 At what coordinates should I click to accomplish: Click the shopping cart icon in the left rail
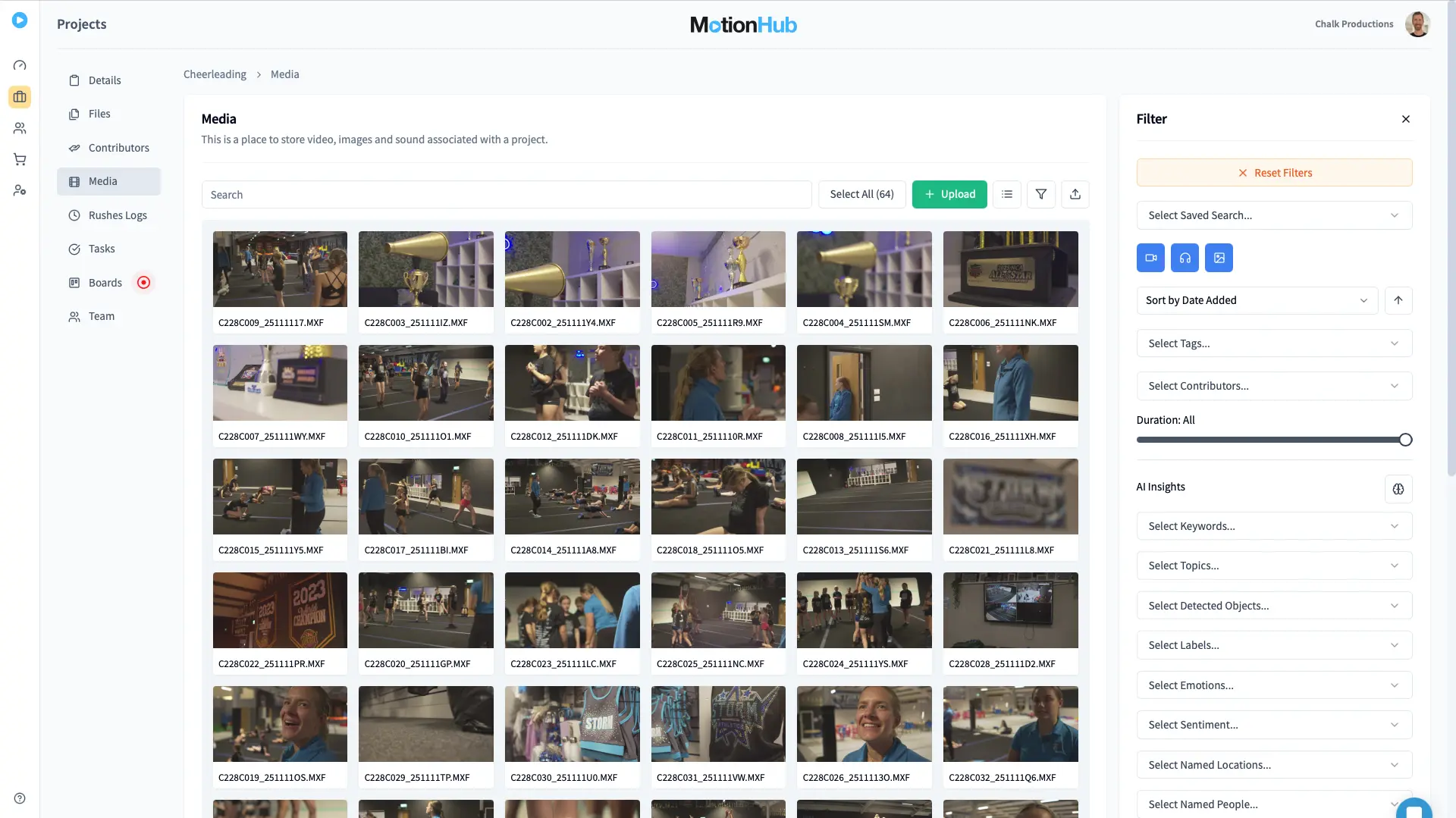click(x=20, y=159)
